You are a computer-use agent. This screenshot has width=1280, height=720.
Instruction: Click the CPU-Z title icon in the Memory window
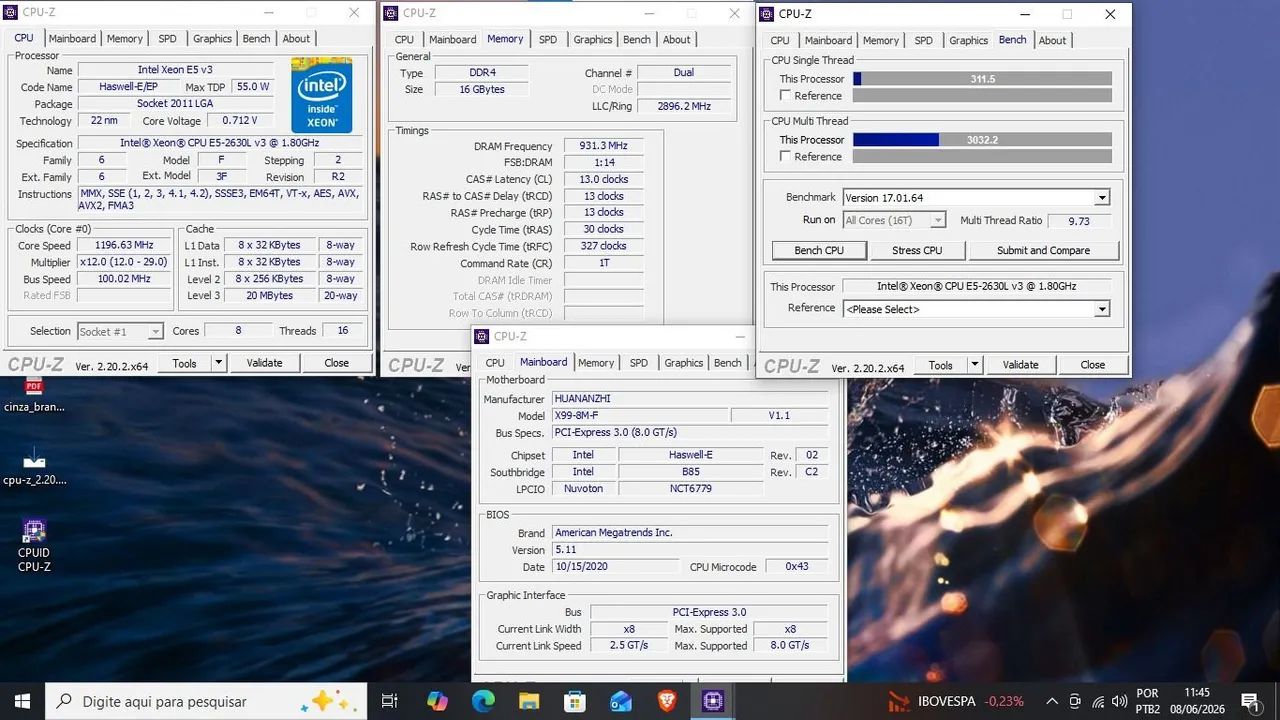[391, 13]
